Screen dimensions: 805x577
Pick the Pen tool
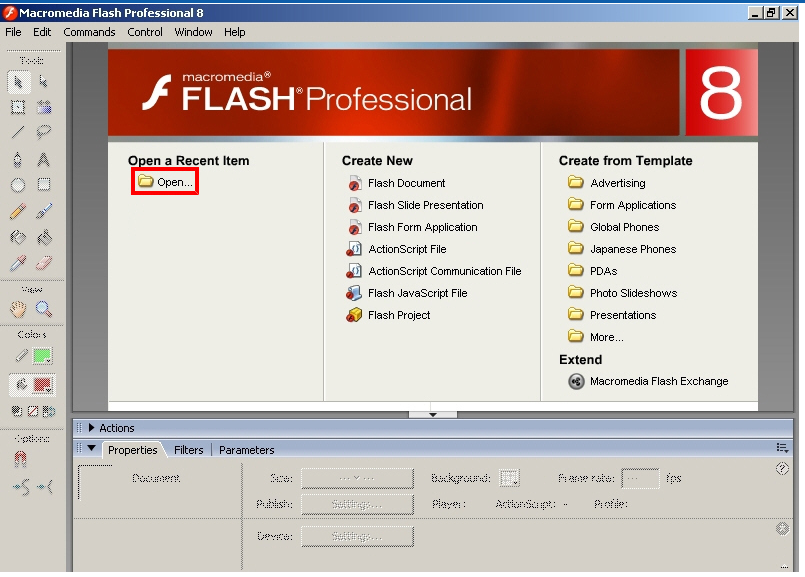[18, 160]
